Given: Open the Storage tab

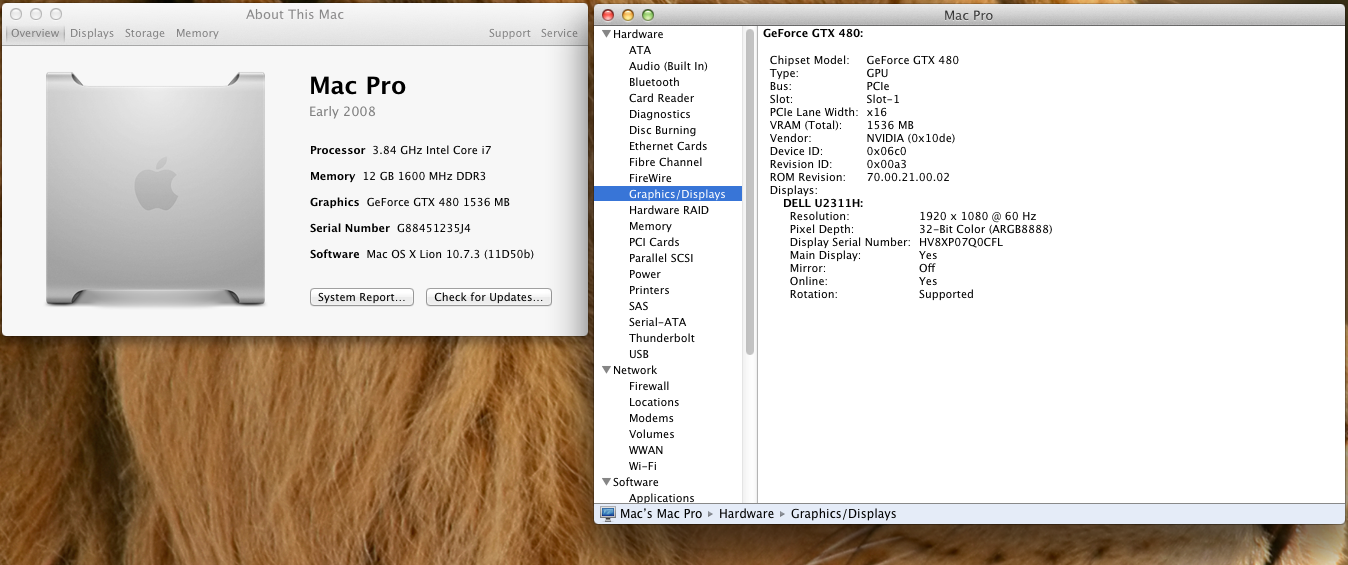Looking at the screenshot, I should coord(145,33).
